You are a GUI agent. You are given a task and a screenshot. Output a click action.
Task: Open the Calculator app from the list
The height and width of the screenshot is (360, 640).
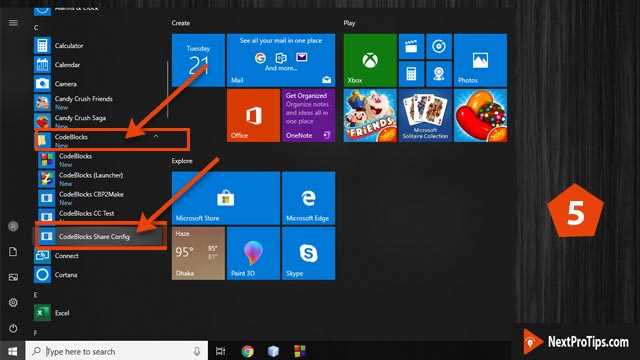click(x=98, y=46)
